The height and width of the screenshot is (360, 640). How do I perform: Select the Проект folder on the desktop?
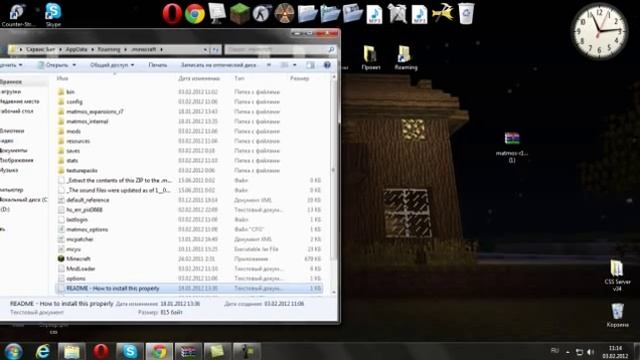tap(371, 58)
